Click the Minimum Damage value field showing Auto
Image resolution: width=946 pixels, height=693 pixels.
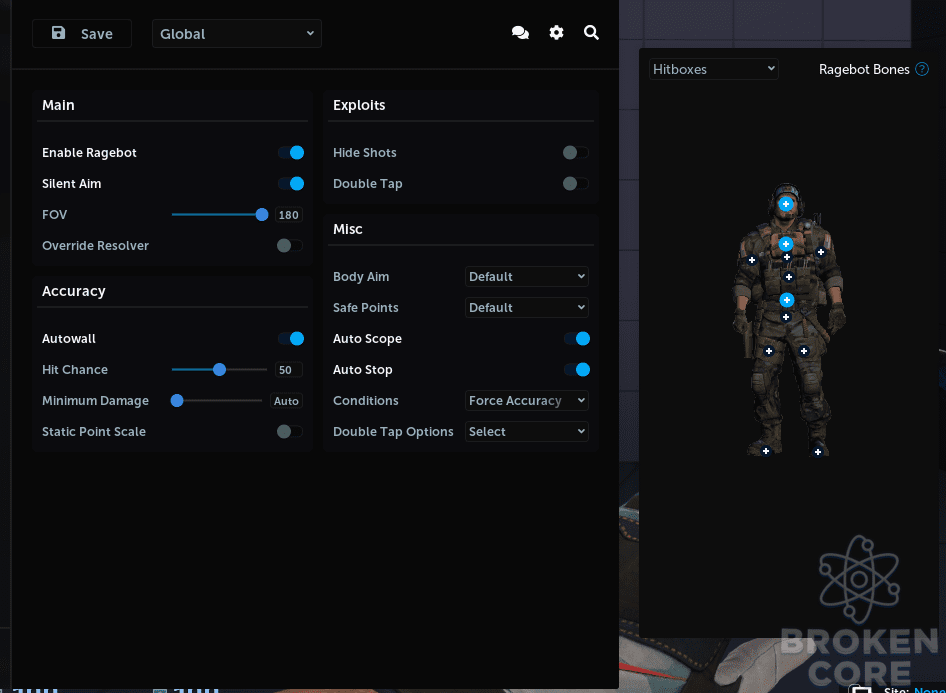tap(286, 401)
